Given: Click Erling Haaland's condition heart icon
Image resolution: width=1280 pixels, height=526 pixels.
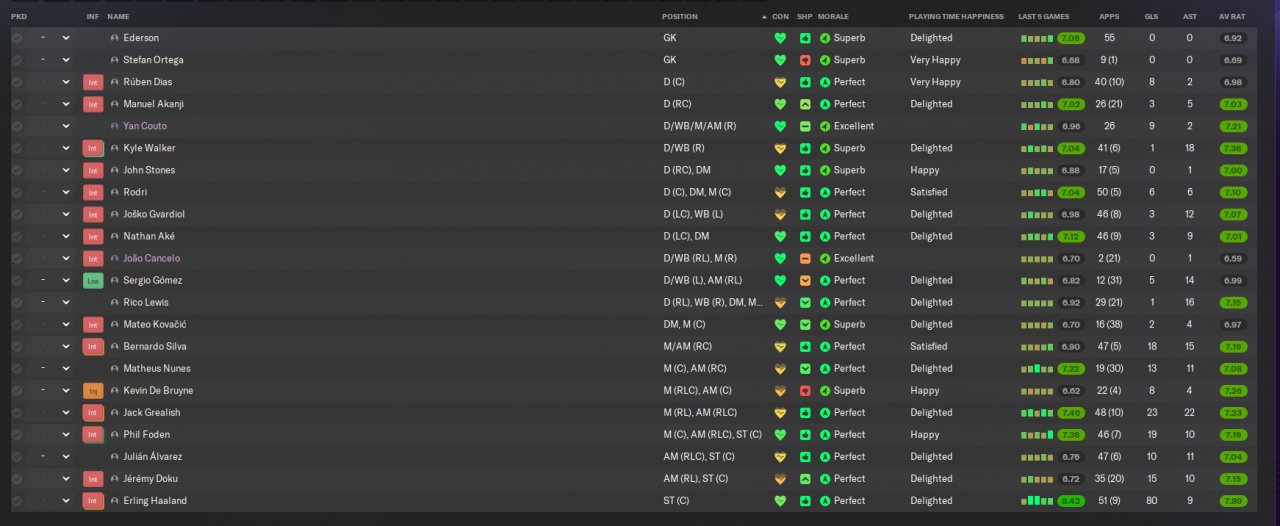Looking at the screenshot, I should click(x=780, y=500).
